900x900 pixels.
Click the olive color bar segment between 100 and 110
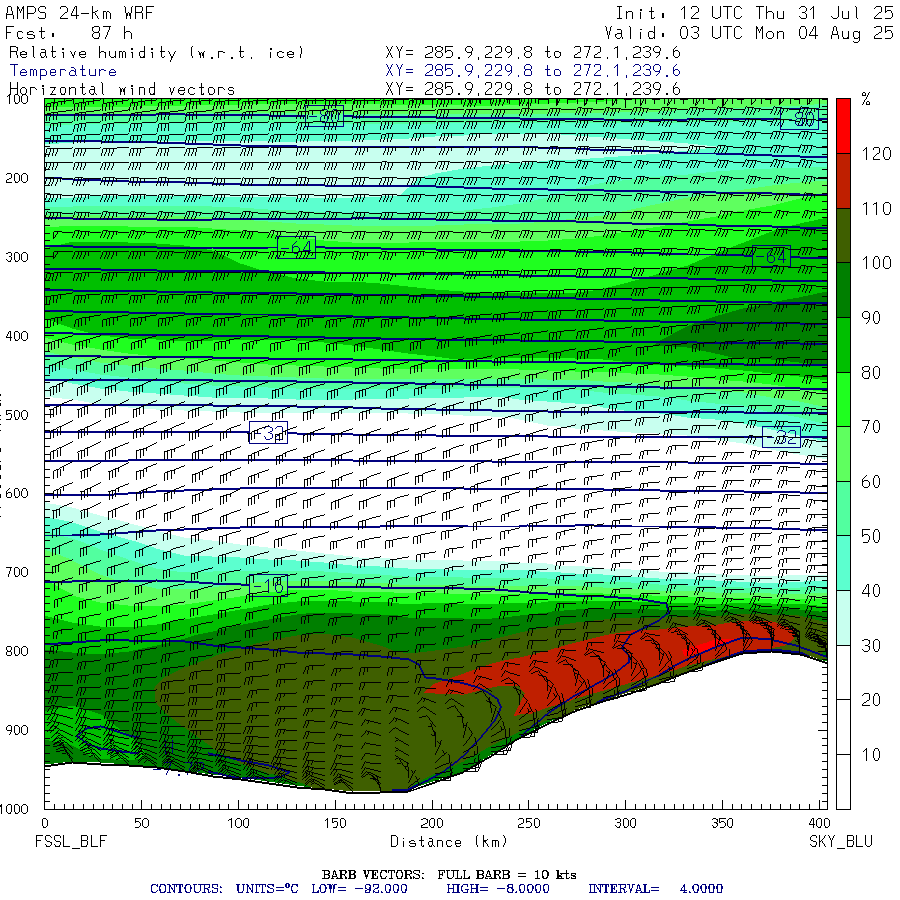(x=843, y=235)
